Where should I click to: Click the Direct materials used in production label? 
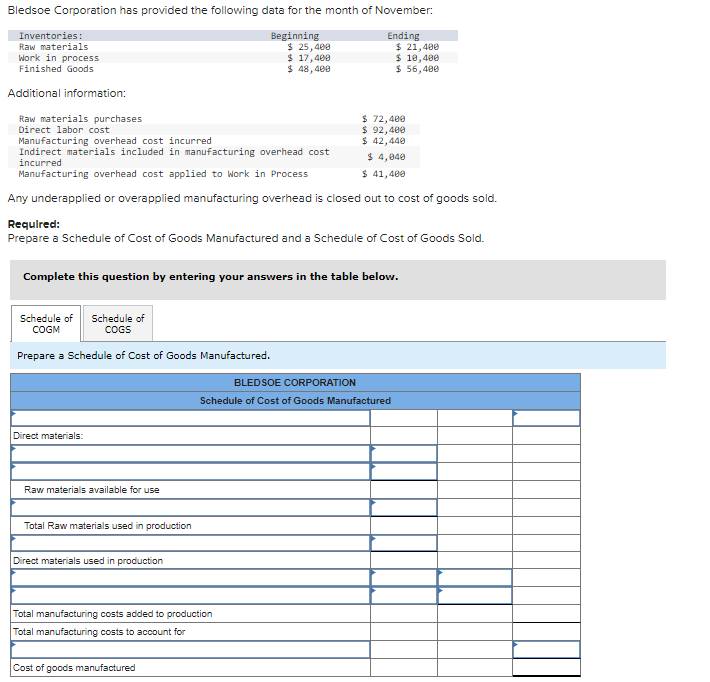88,561
